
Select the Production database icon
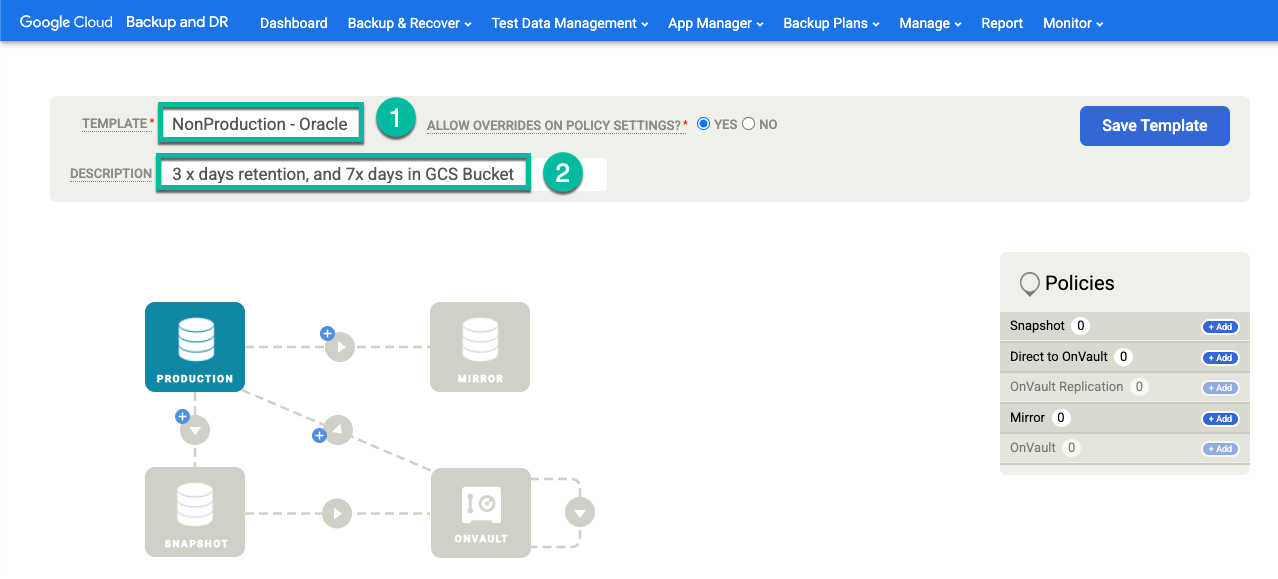pos(194,345)
